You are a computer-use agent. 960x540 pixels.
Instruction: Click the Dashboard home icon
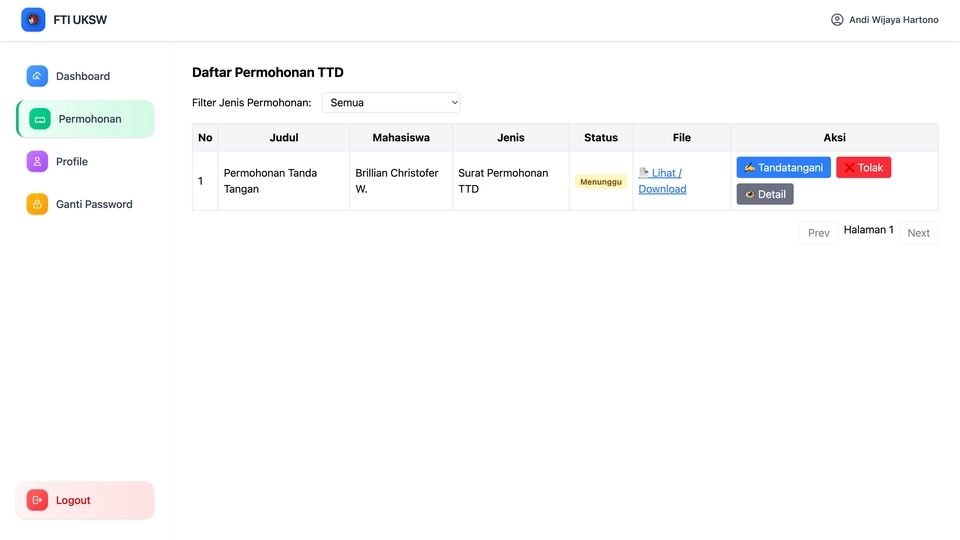point(37,76)
